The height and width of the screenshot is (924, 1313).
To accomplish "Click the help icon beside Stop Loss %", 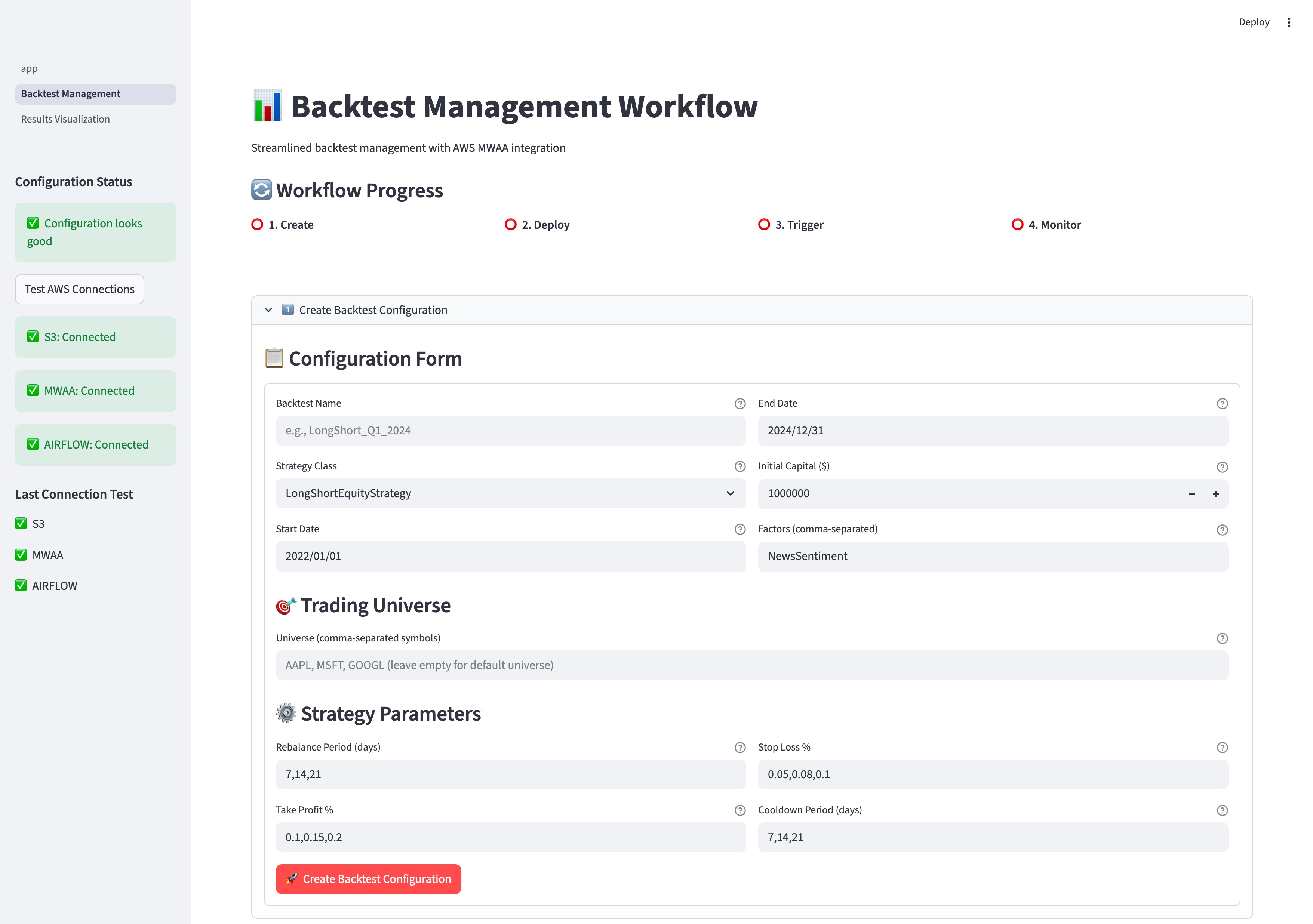I will click(1223, 747).
